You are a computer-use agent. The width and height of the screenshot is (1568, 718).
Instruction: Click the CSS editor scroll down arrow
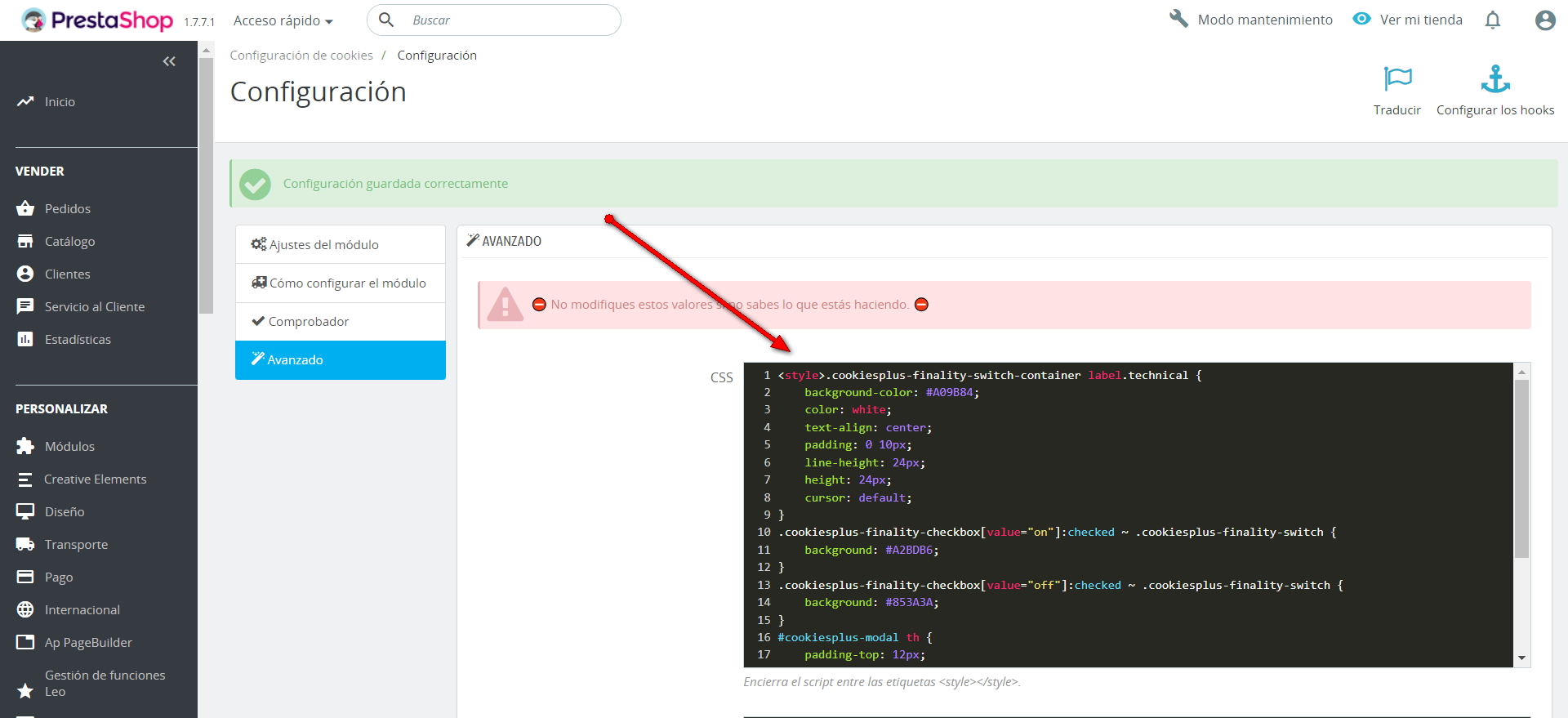pos(1521,658)
